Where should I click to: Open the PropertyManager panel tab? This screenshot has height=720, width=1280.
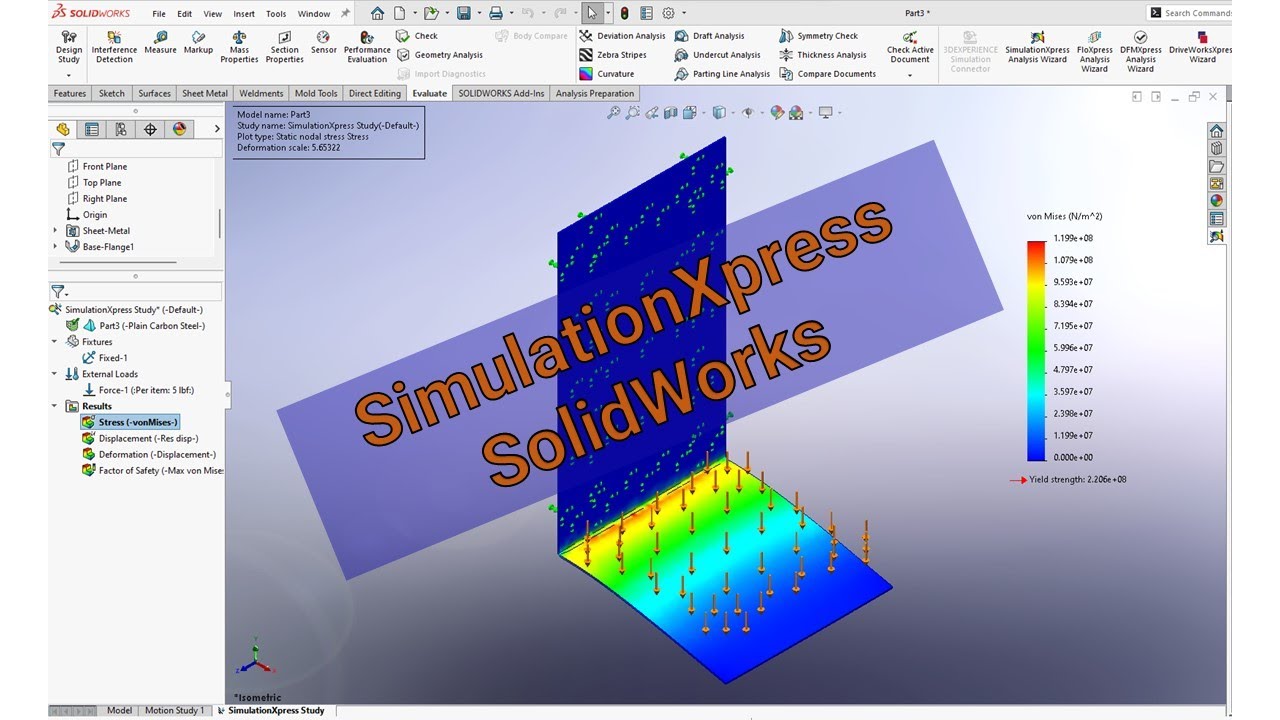(92, 129)
